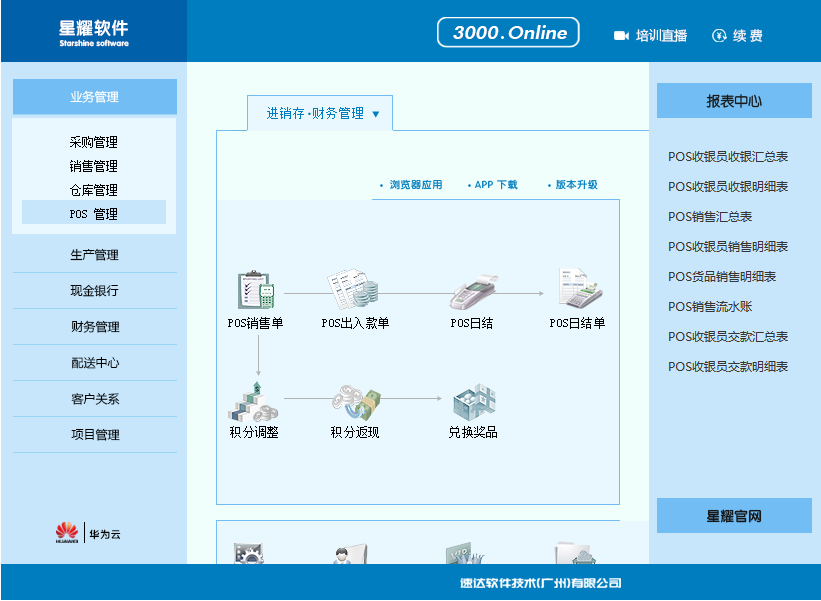Open the 积分调整 icon
Screen dimensions: 821x601
(253, 402)
